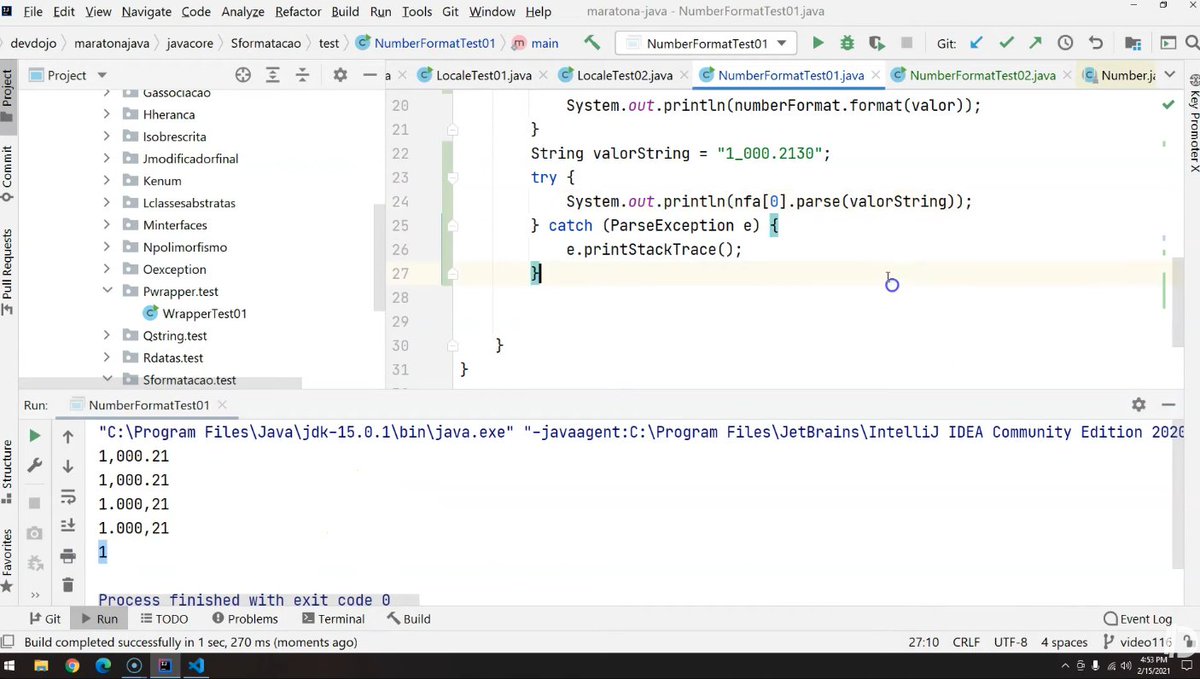Close the NumberFormatTest01.java tab

click(x=875, y=75)
